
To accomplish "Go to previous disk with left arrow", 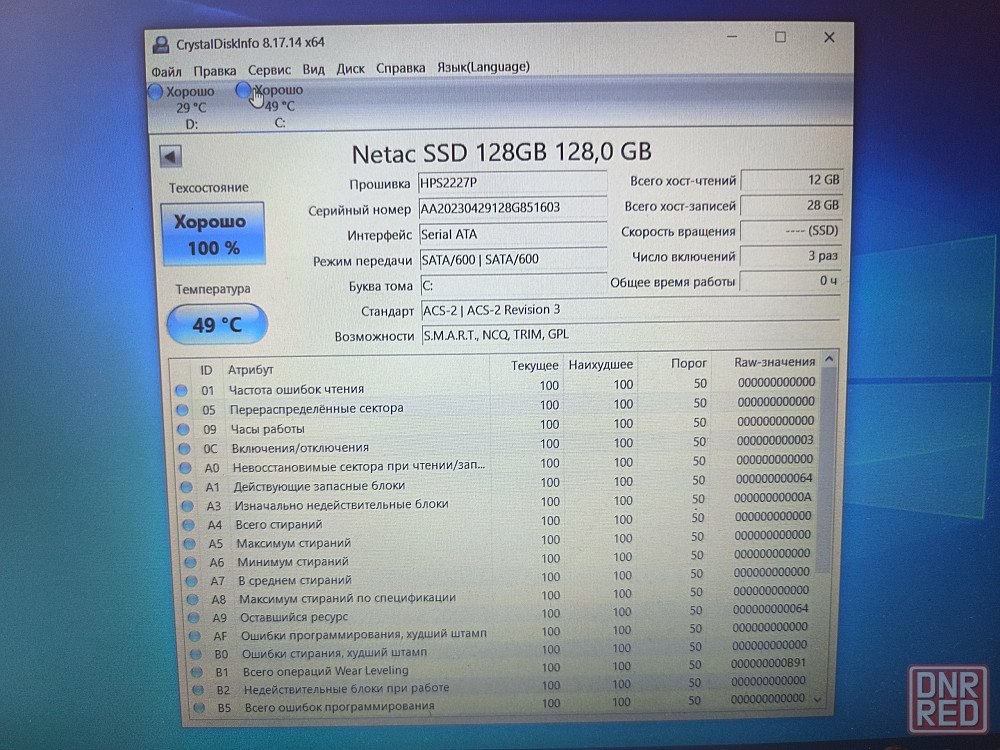I will [x=170, y=156].
